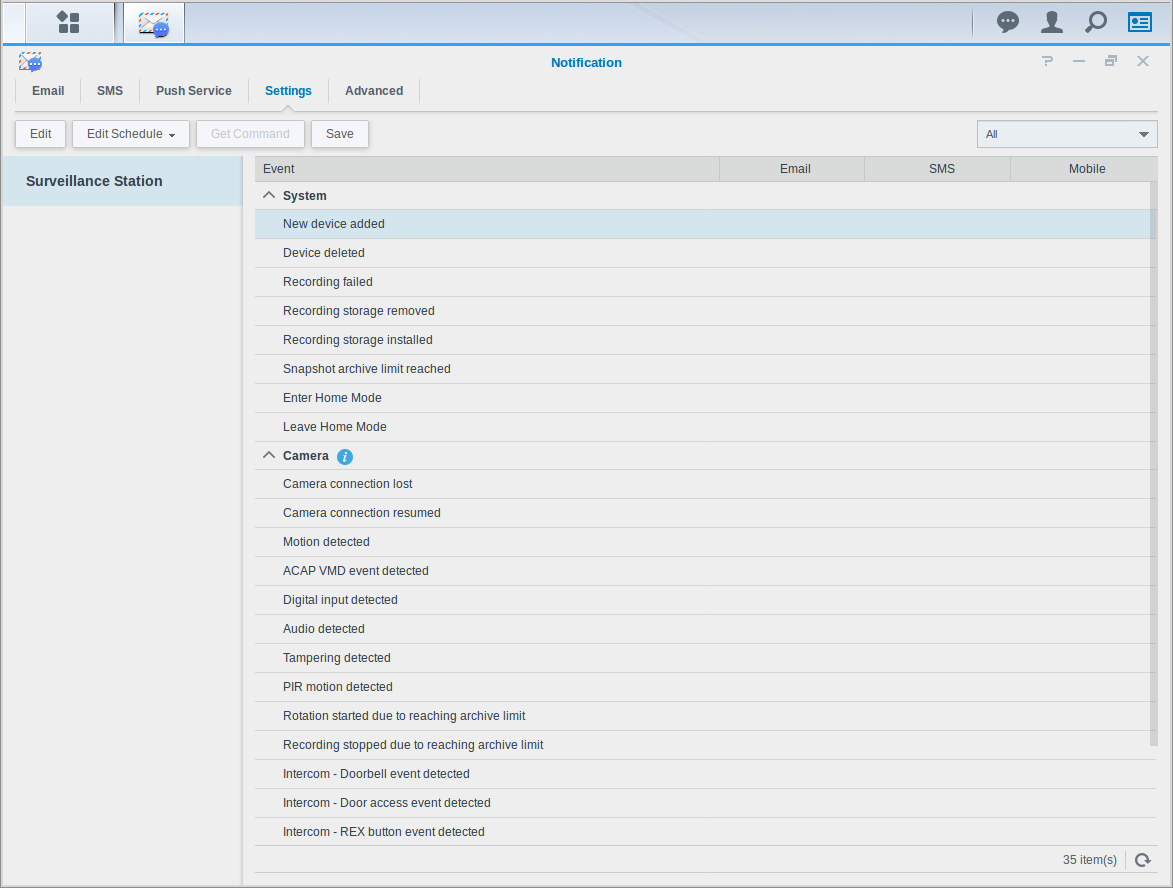1173x888 pixels.
Task: Switch to the Email tab
Action: tap(48, 91)
